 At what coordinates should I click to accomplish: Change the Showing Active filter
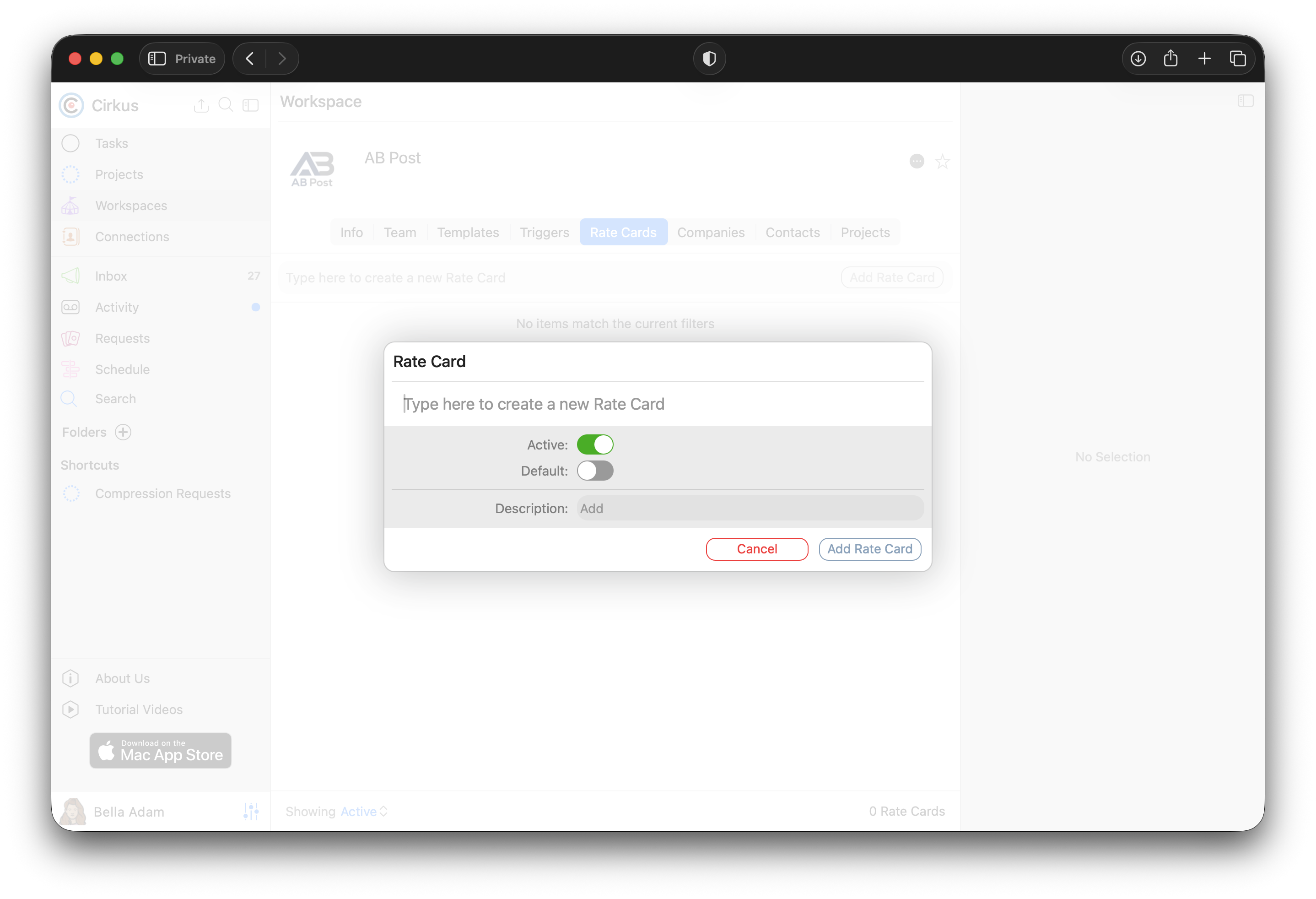pyautogui.click(x=364, y=812)
